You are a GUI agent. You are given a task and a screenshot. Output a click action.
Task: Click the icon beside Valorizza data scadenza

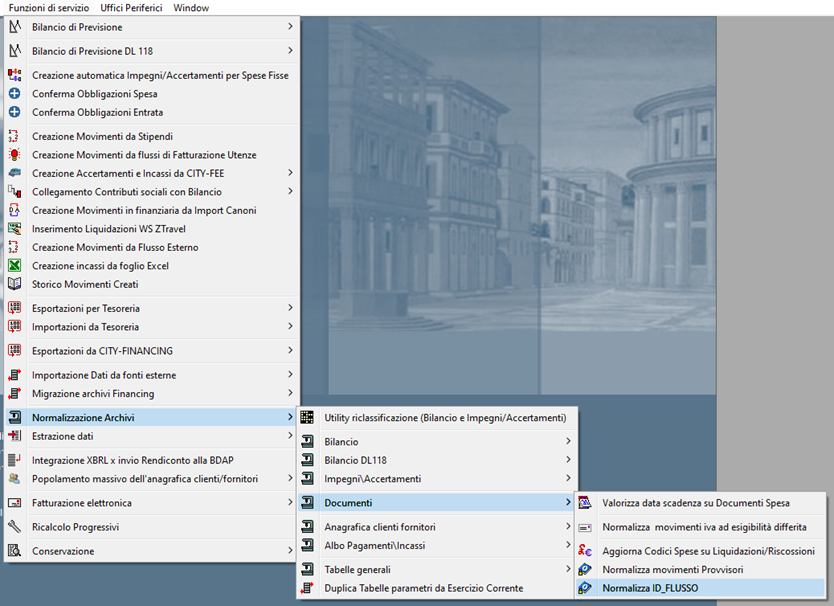585,503
